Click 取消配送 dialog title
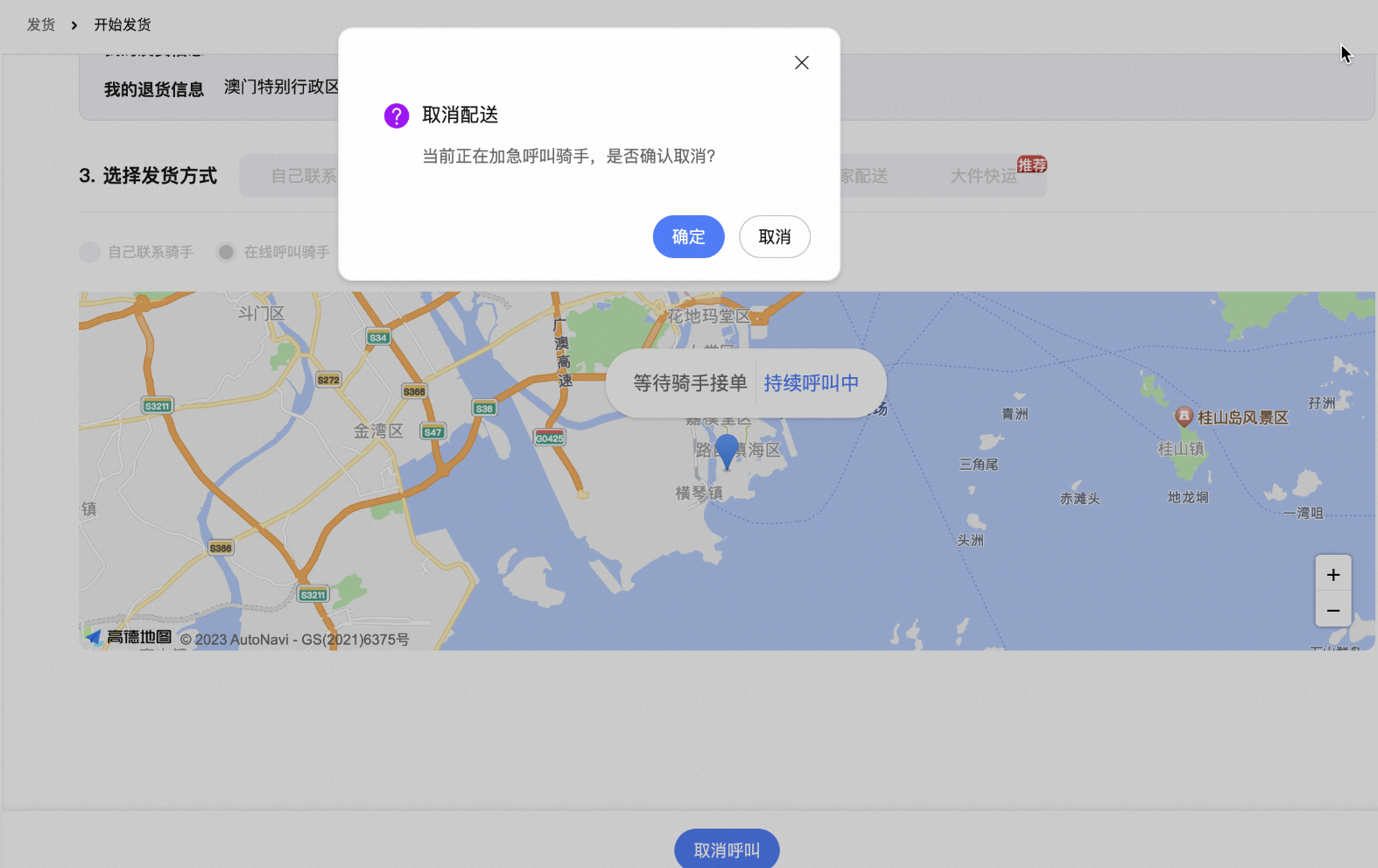The width and height of the screenshot is (1378, 868). (x=461, y=115)
